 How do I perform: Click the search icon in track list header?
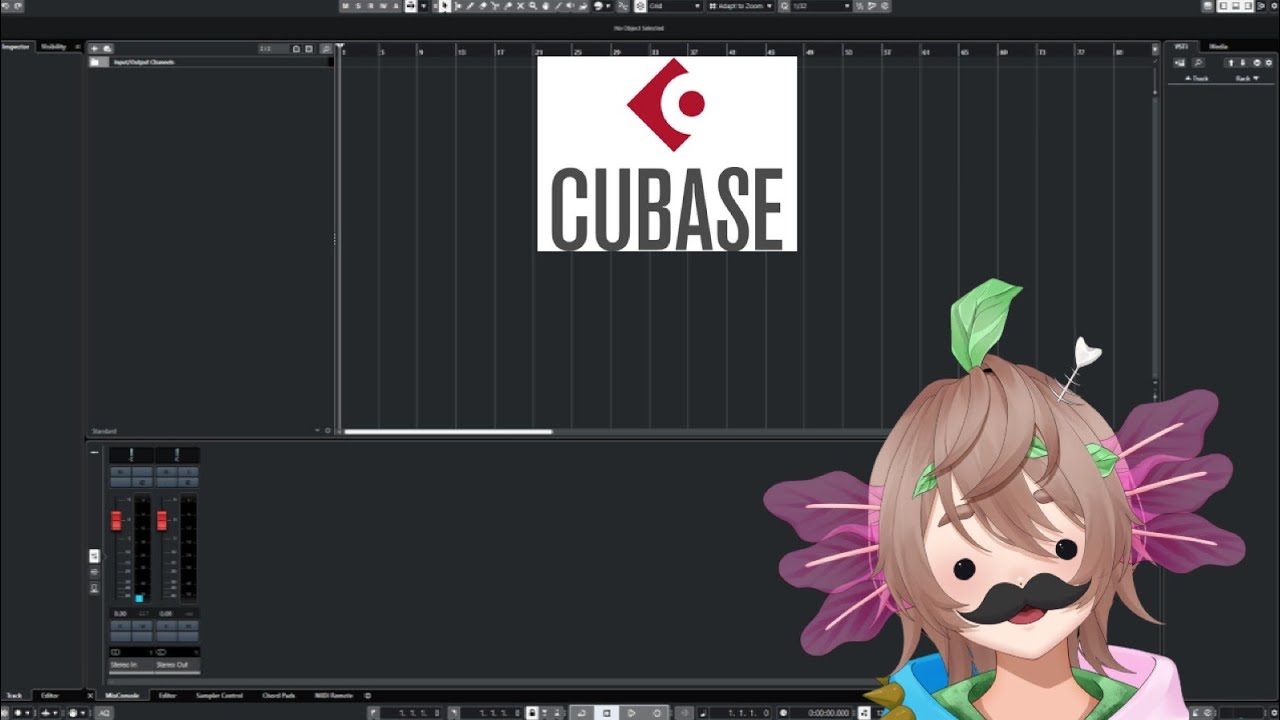326,48
